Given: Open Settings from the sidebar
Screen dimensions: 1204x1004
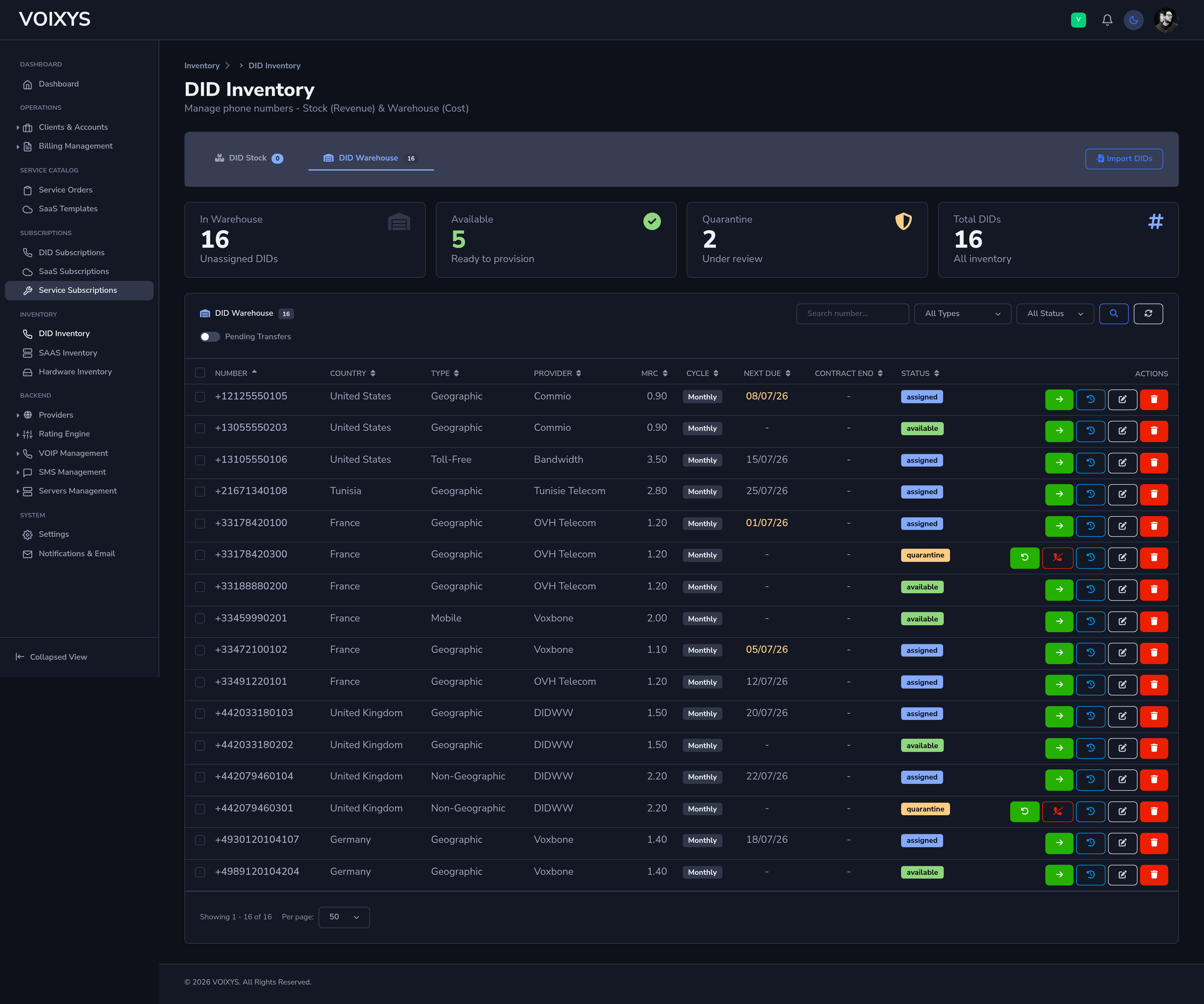Looking at the screenshot, I should click(x=53, y=534).
